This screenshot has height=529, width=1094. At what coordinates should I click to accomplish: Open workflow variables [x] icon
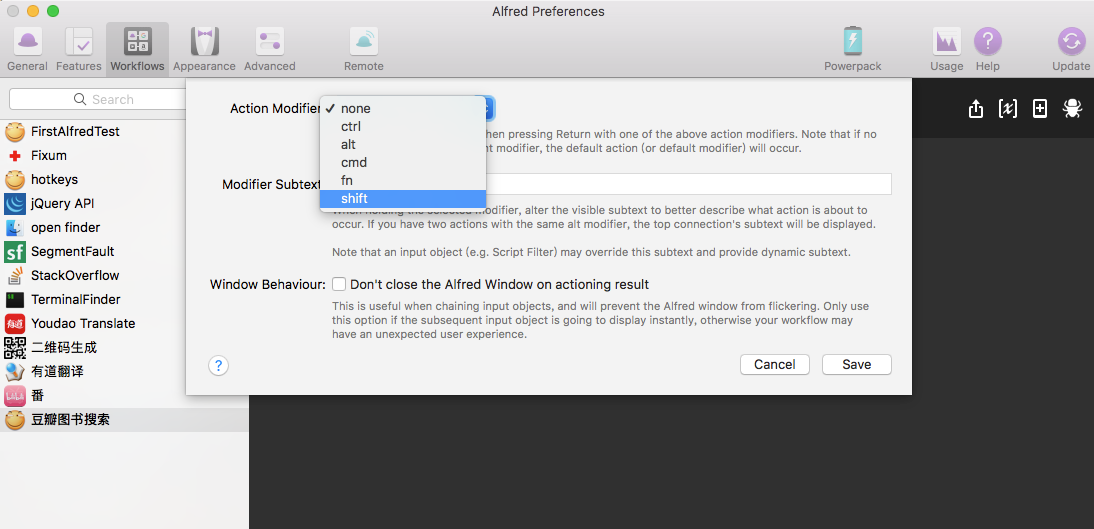pos(1008,108)
